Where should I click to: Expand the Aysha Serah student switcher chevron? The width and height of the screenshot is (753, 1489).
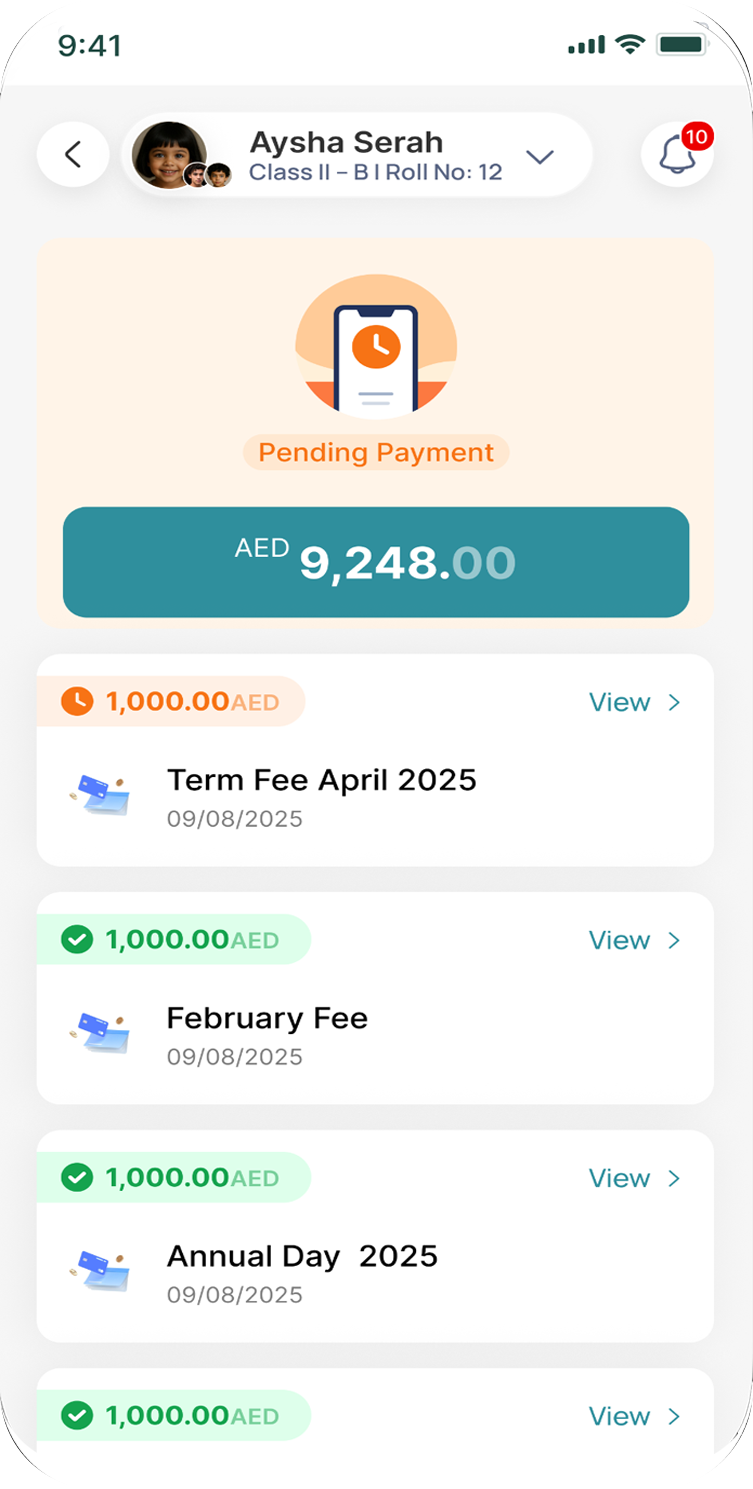(x=540, y=157)
